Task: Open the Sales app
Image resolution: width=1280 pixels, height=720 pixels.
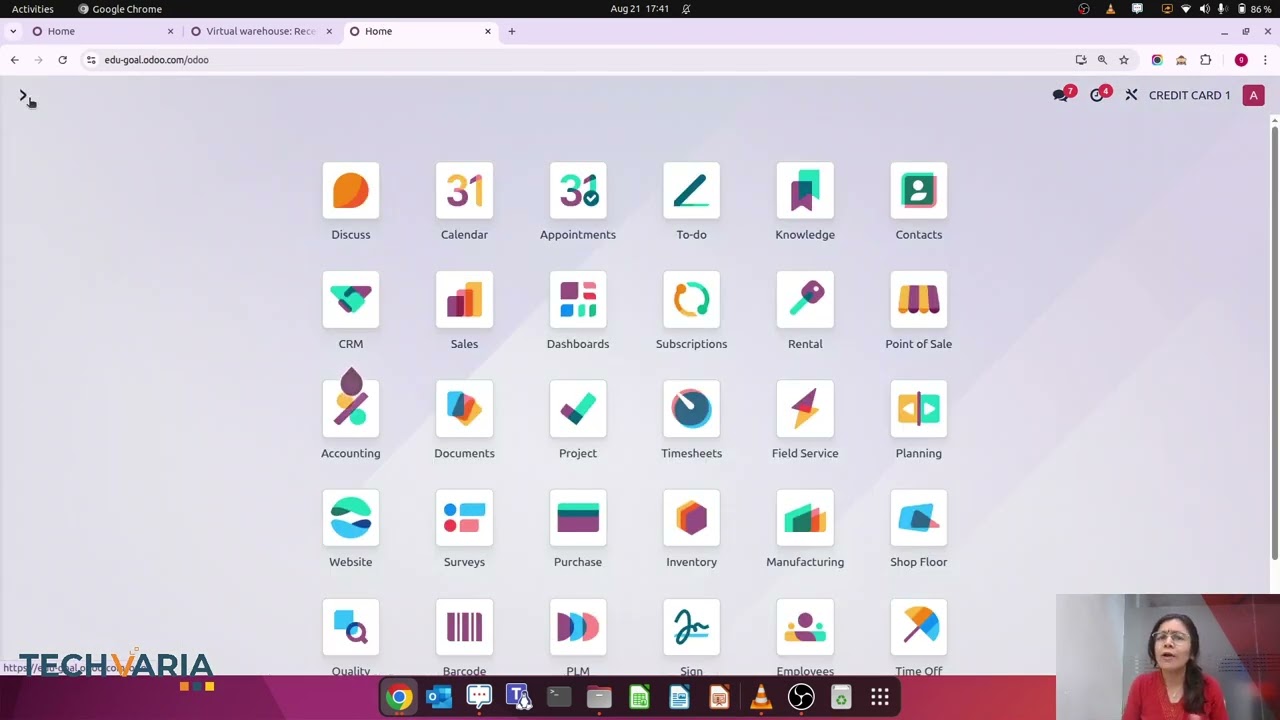Action: point(464,300)
